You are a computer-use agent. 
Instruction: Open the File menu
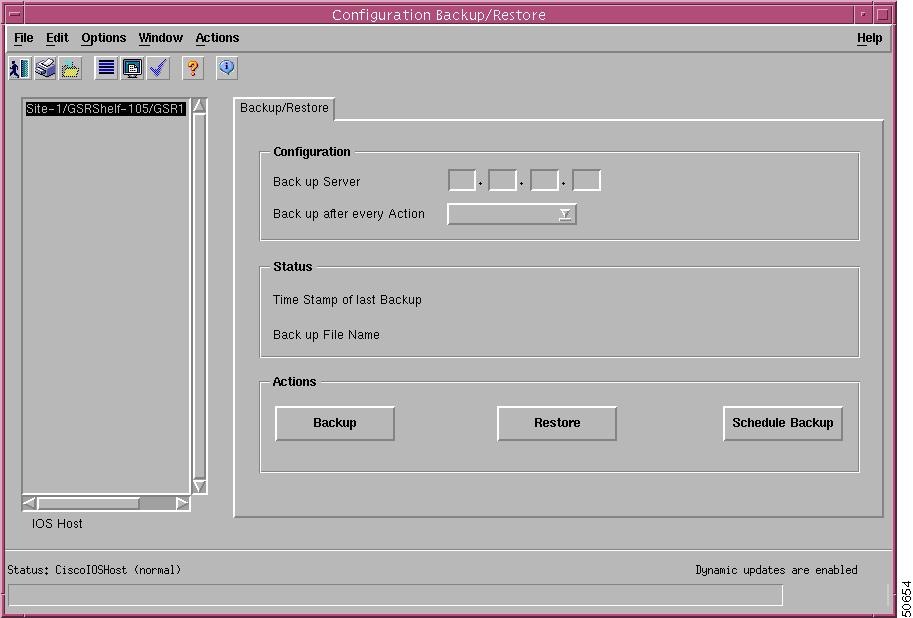[x=23, y=38]
